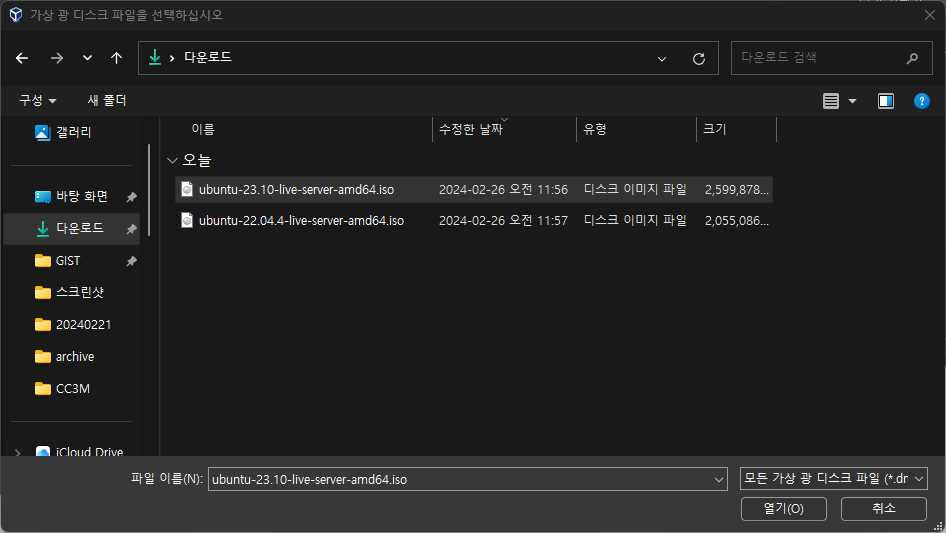Viewport: 946px width, 533px height.
Task: Select 다운로드 in the sidebar
Action: coord(71,229)
